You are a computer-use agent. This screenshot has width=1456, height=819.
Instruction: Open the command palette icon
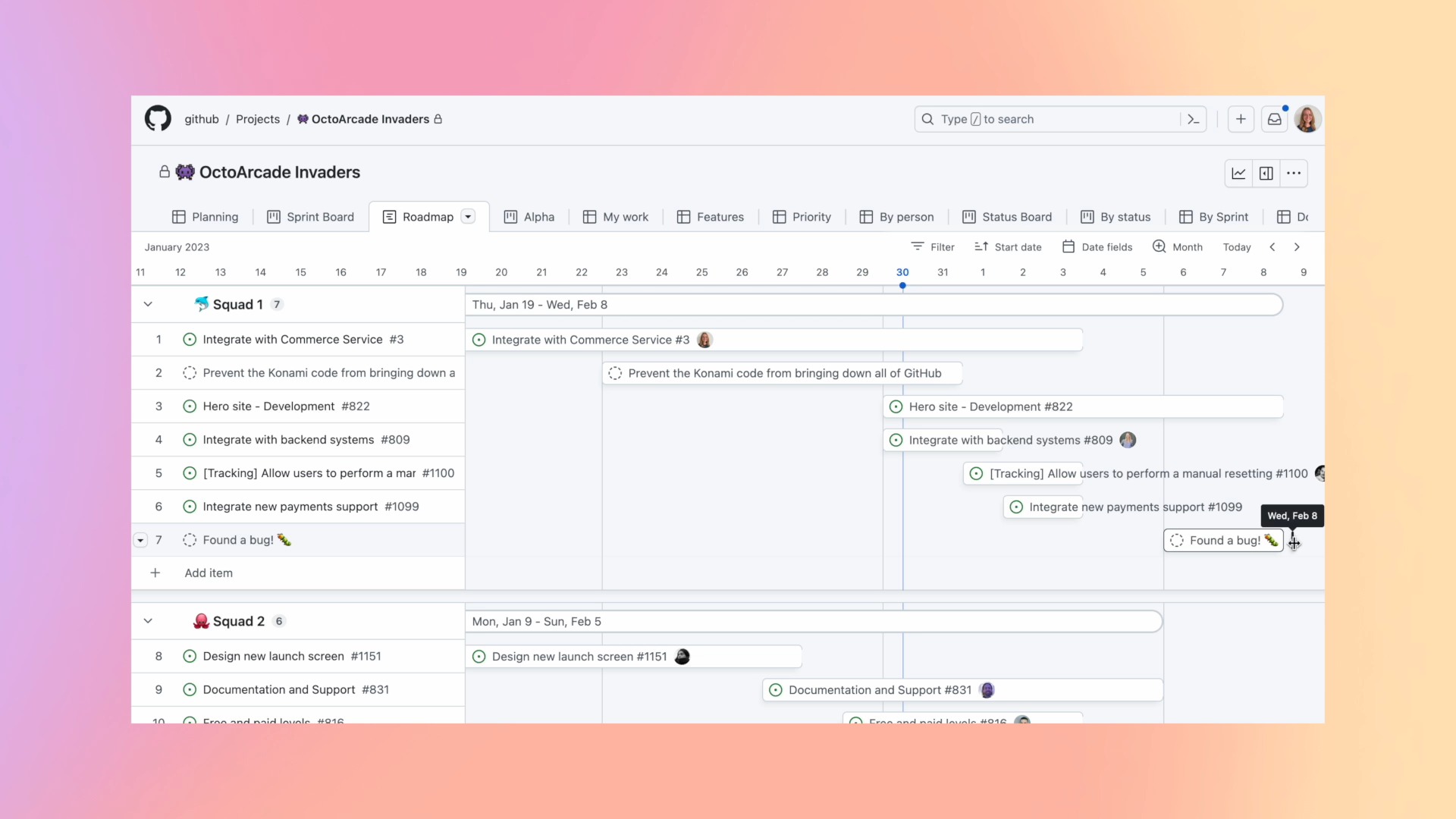1193,119
